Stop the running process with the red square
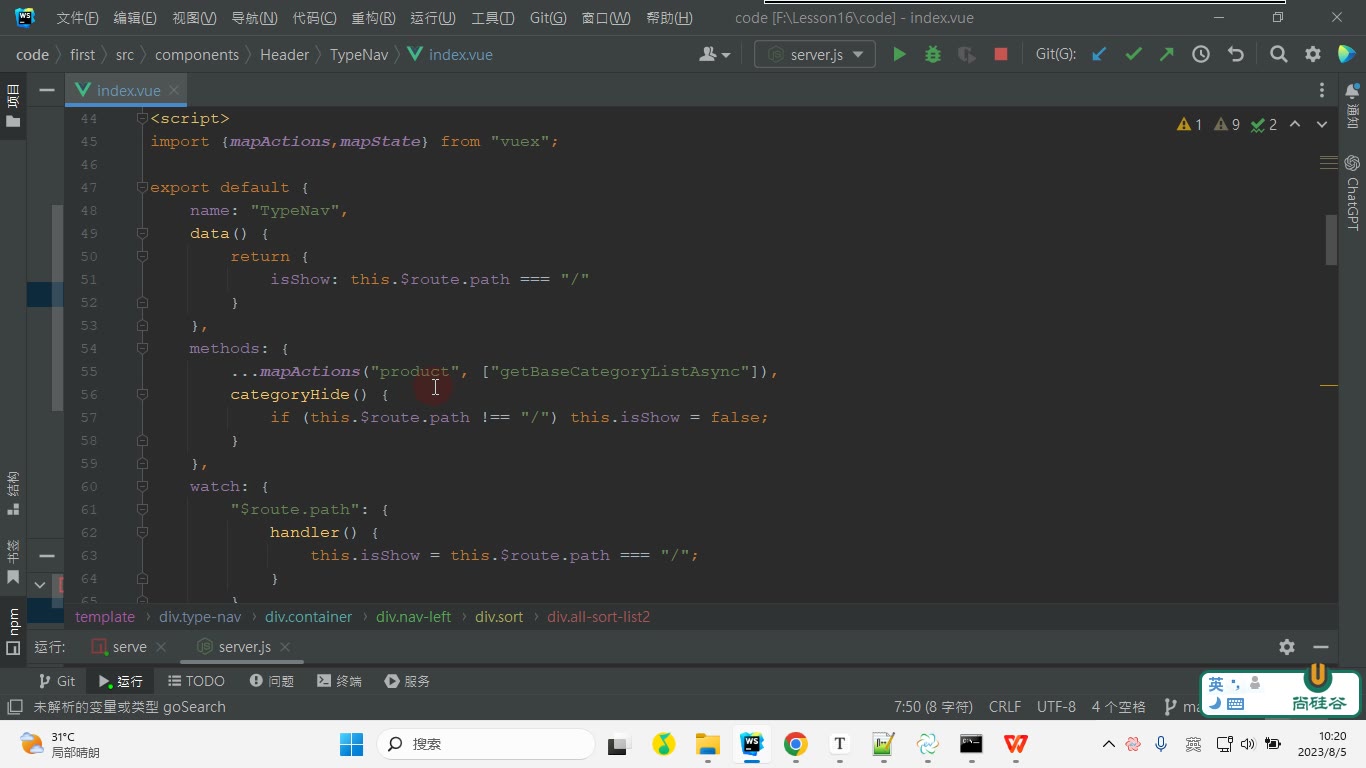 1001,55
